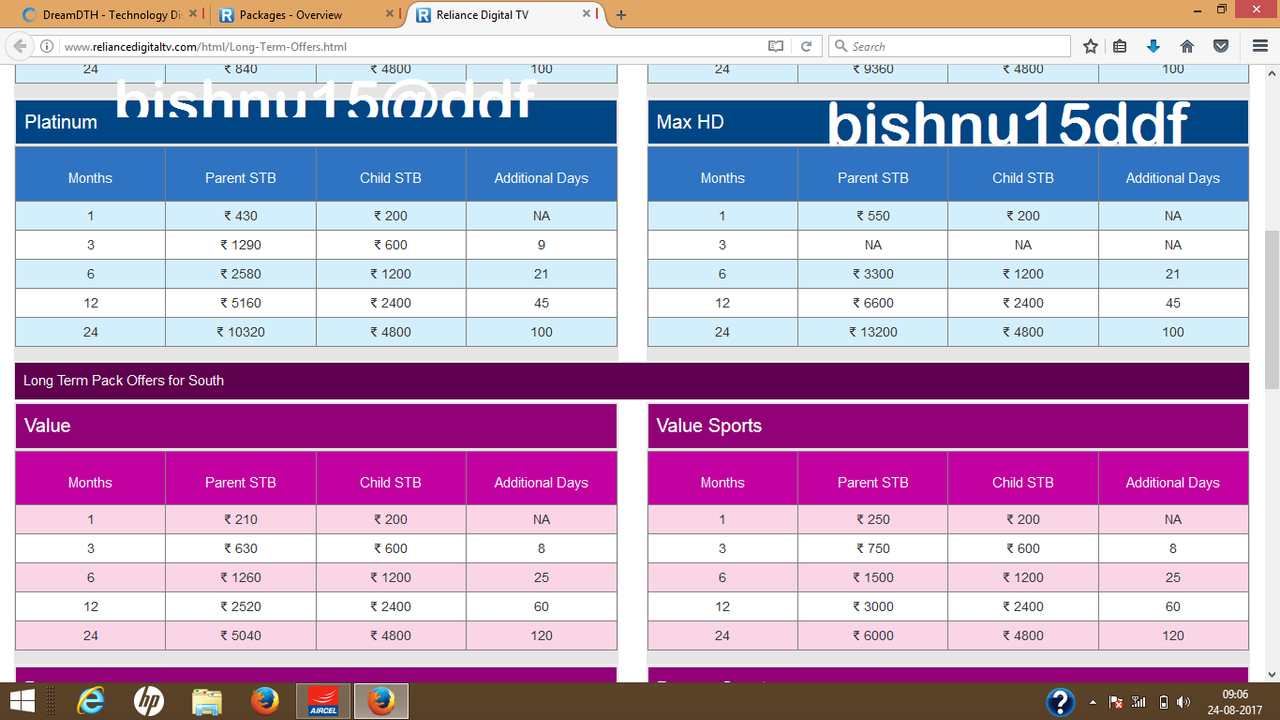Click the ₹ 3000 Value Sports 12-month price
The width and height of the screenshot is (1280, 720).
[x=873, y=606]
